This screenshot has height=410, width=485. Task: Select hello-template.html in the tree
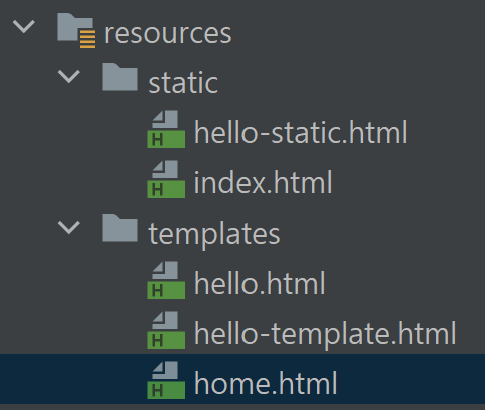click(x=325, y=334)
